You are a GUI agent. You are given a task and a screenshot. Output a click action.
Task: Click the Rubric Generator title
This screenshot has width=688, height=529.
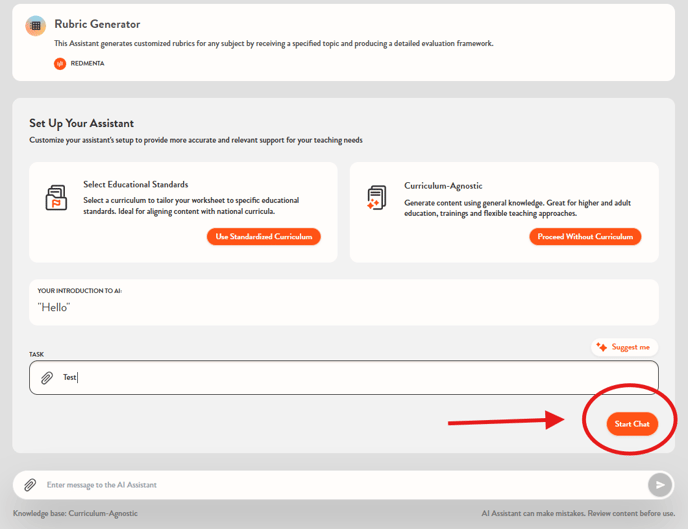(x=97, y=24)
